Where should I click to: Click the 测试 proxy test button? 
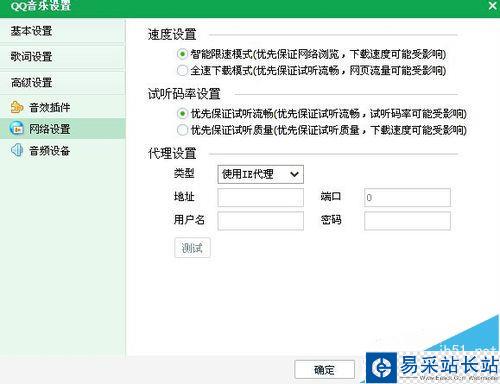point(192,248)
